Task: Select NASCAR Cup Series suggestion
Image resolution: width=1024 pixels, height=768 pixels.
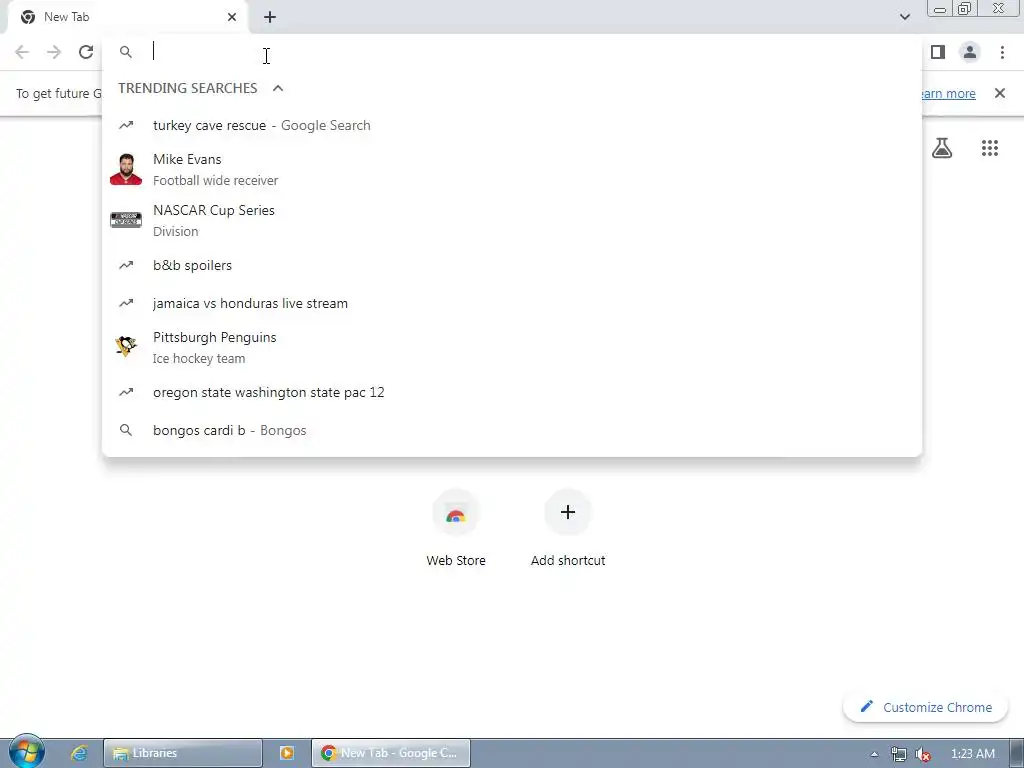Action: pos(512,221)
